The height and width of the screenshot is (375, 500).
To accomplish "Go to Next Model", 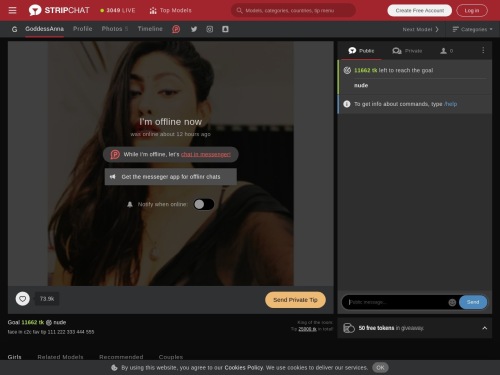I will tap(421, 29).
